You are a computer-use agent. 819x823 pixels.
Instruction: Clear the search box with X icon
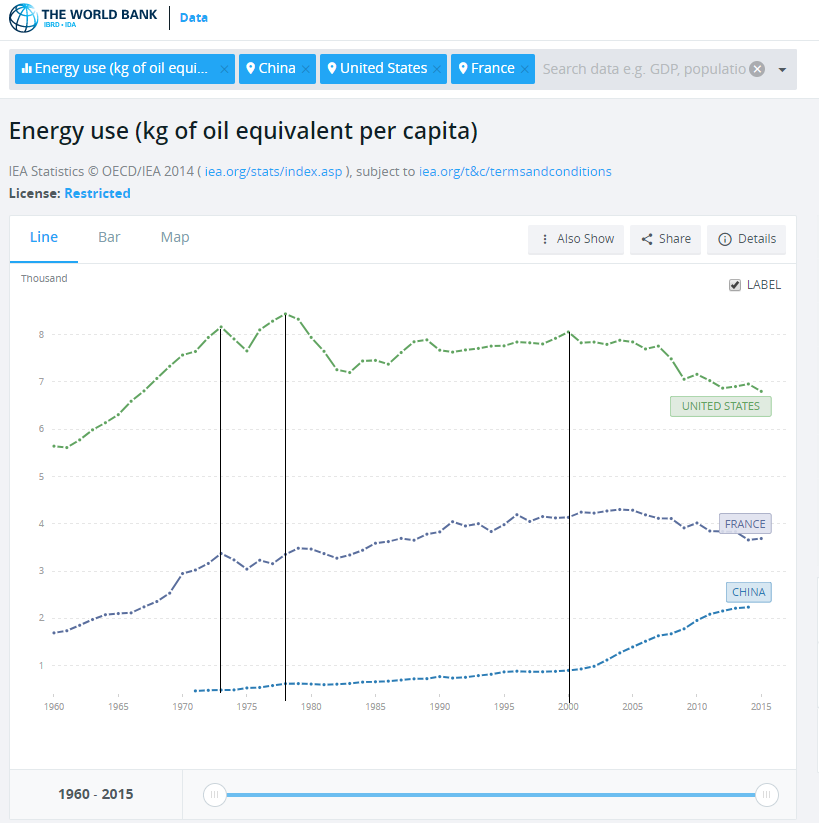tap(757, 69)
